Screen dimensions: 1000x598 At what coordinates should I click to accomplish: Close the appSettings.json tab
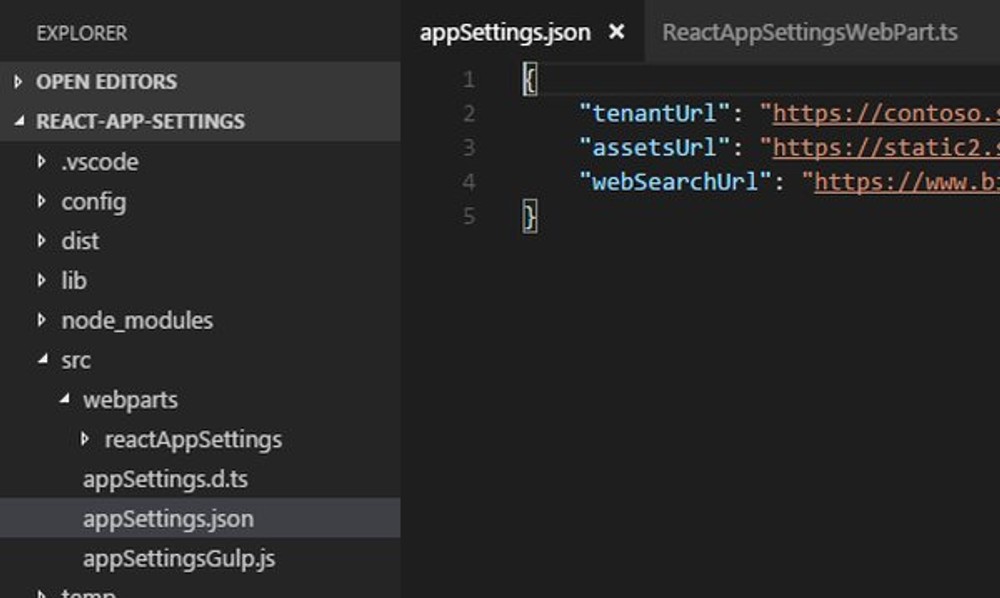617,32
